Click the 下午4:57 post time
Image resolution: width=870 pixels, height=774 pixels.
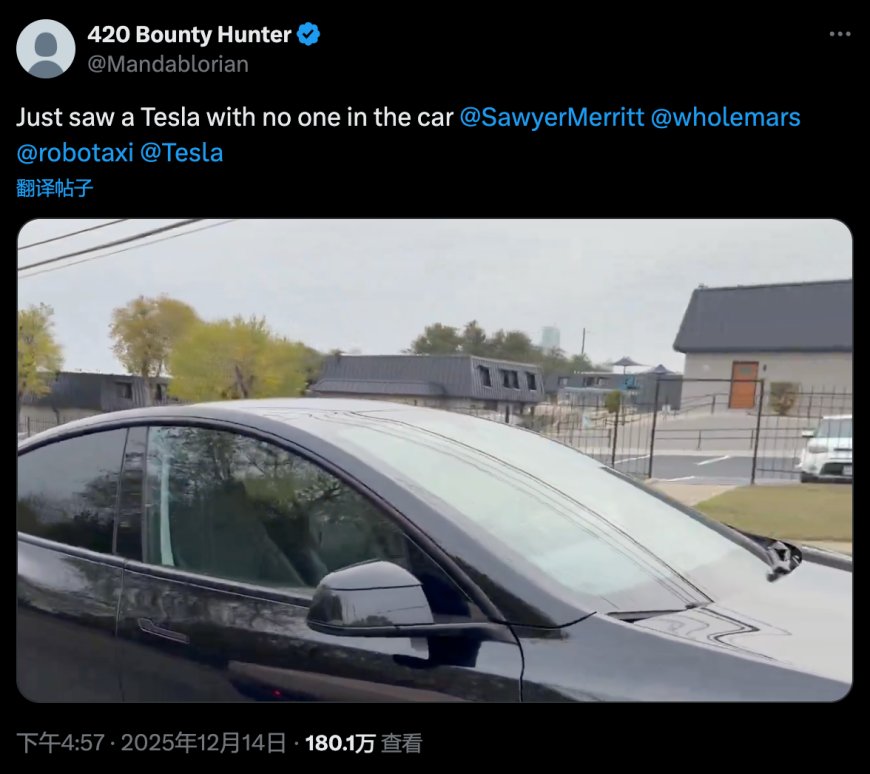(60, 743)
